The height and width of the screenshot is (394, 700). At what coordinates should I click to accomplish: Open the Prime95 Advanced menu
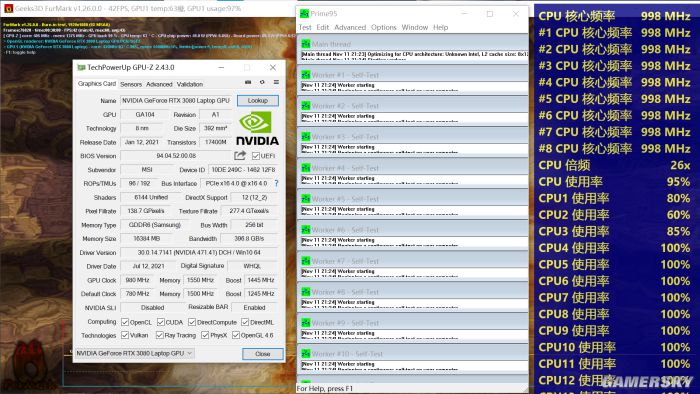click(350, 27)
